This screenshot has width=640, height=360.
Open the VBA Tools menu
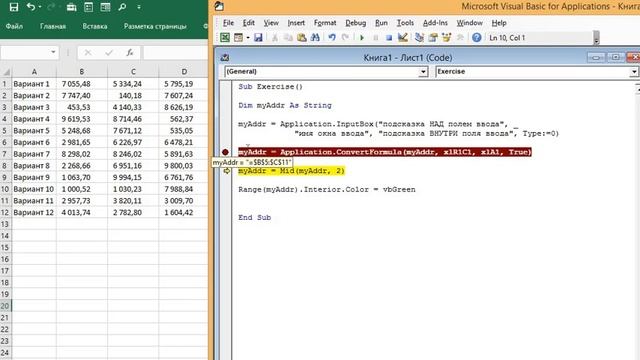point(405,23)
